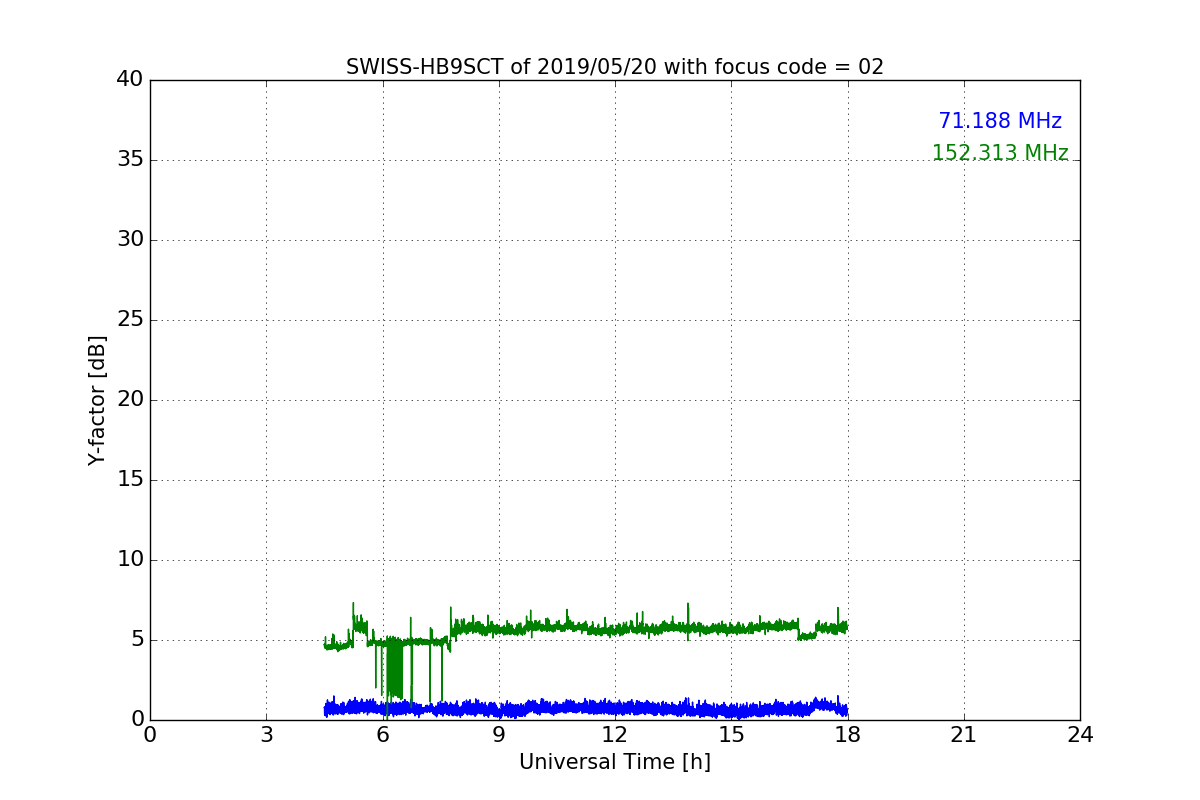Click the y-axis tick label 10
The height and width of the screenshot is (800, 1200).
pos(130,559)
